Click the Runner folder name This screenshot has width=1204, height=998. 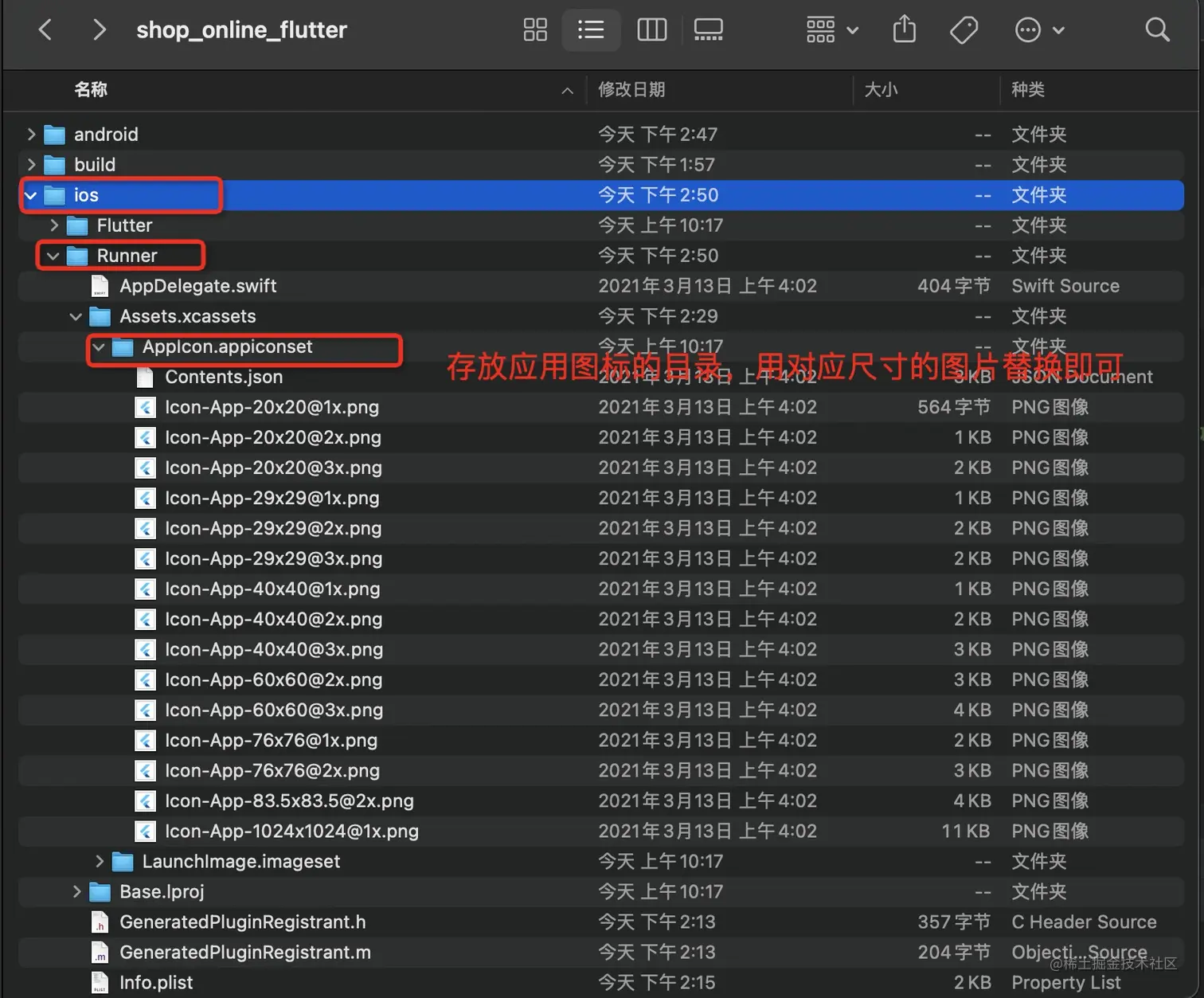[x=127, y=256]
